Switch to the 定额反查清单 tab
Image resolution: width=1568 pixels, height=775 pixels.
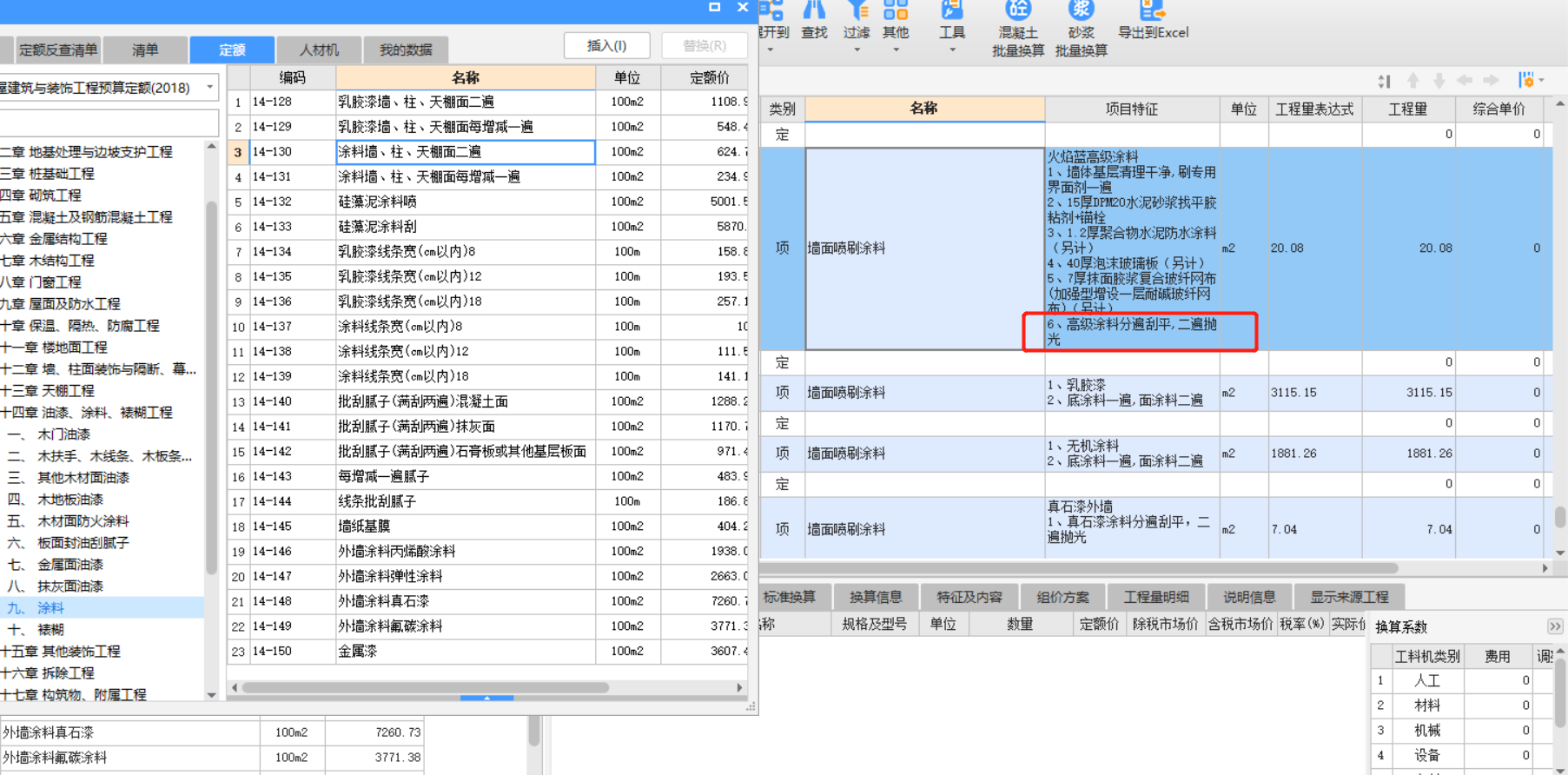coord(58,50)
